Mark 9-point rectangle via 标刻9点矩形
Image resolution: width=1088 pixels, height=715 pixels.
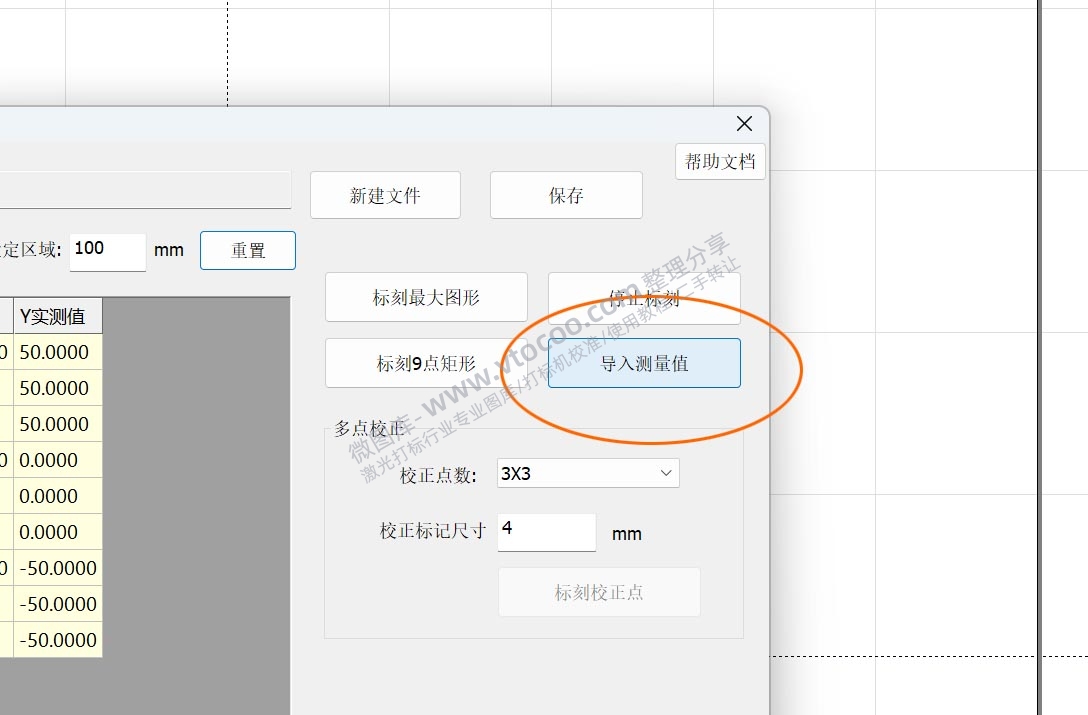point(426,363)
